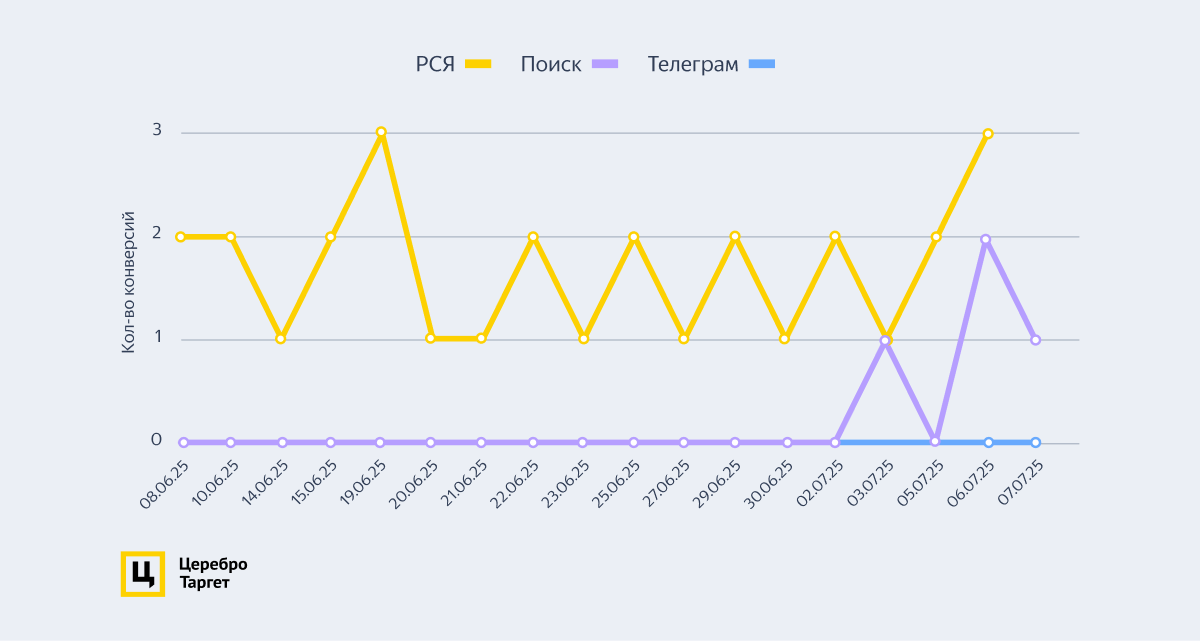Select РСЯ data point on 14.06.25
This screenshot has width=1200, height=641.
(281, 339)
